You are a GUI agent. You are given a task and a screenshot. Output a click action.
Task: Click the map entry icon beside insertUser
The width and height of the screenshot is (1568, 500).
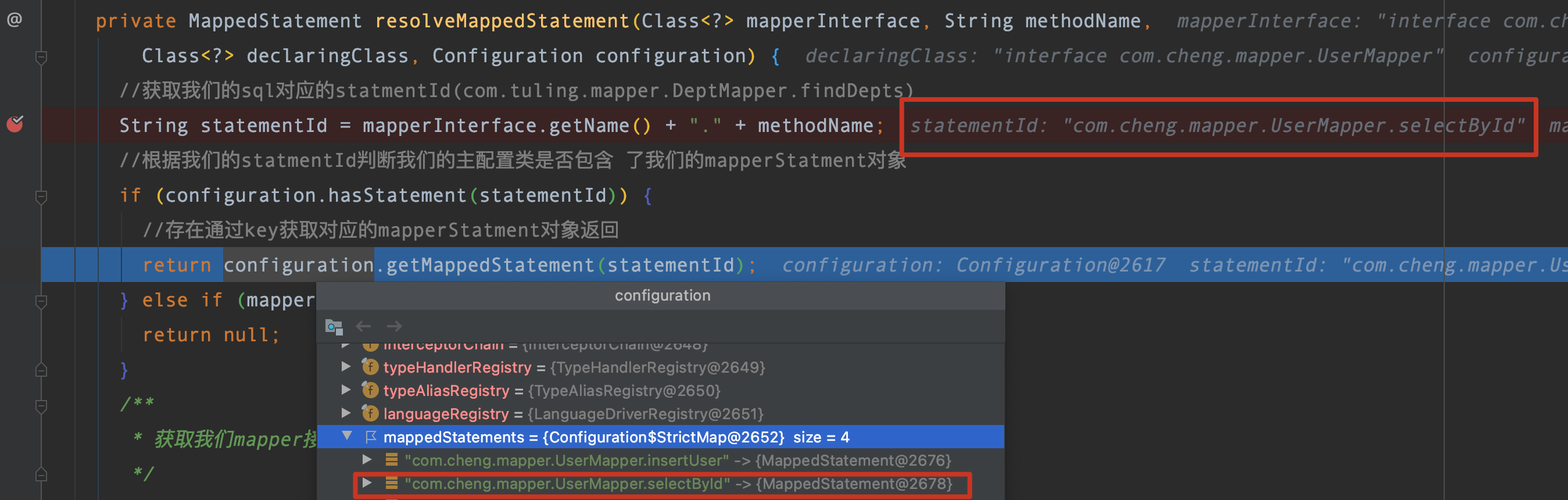pos(391,460)
